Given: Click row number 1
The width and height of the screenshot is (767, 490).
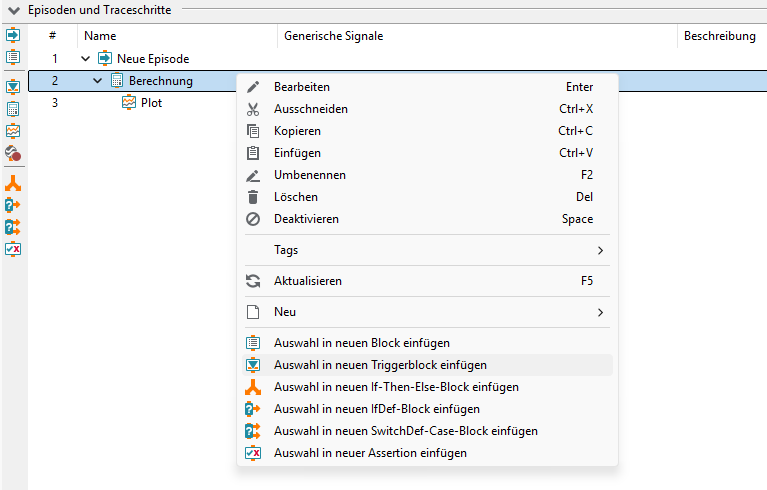Looking at the screenshot, I should point(55,59).
